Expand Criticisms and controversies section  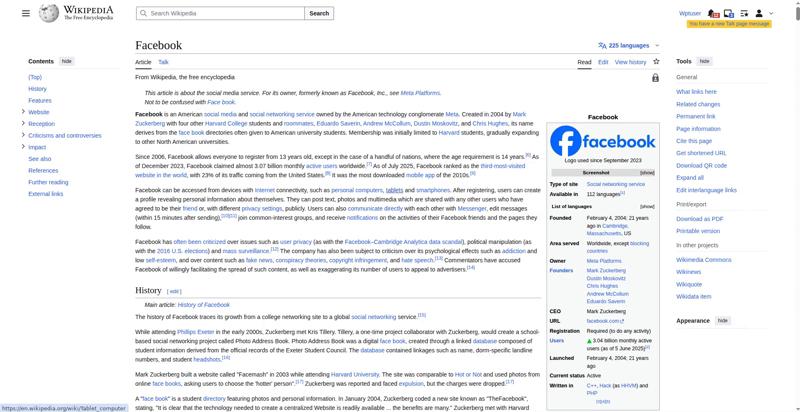coord(22,135)
